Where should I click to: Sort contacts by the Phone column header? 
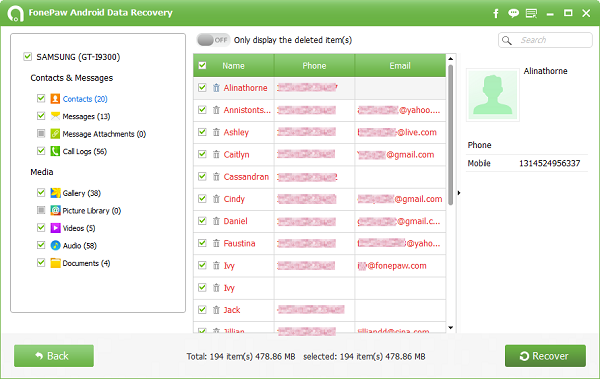click(314, 65)
